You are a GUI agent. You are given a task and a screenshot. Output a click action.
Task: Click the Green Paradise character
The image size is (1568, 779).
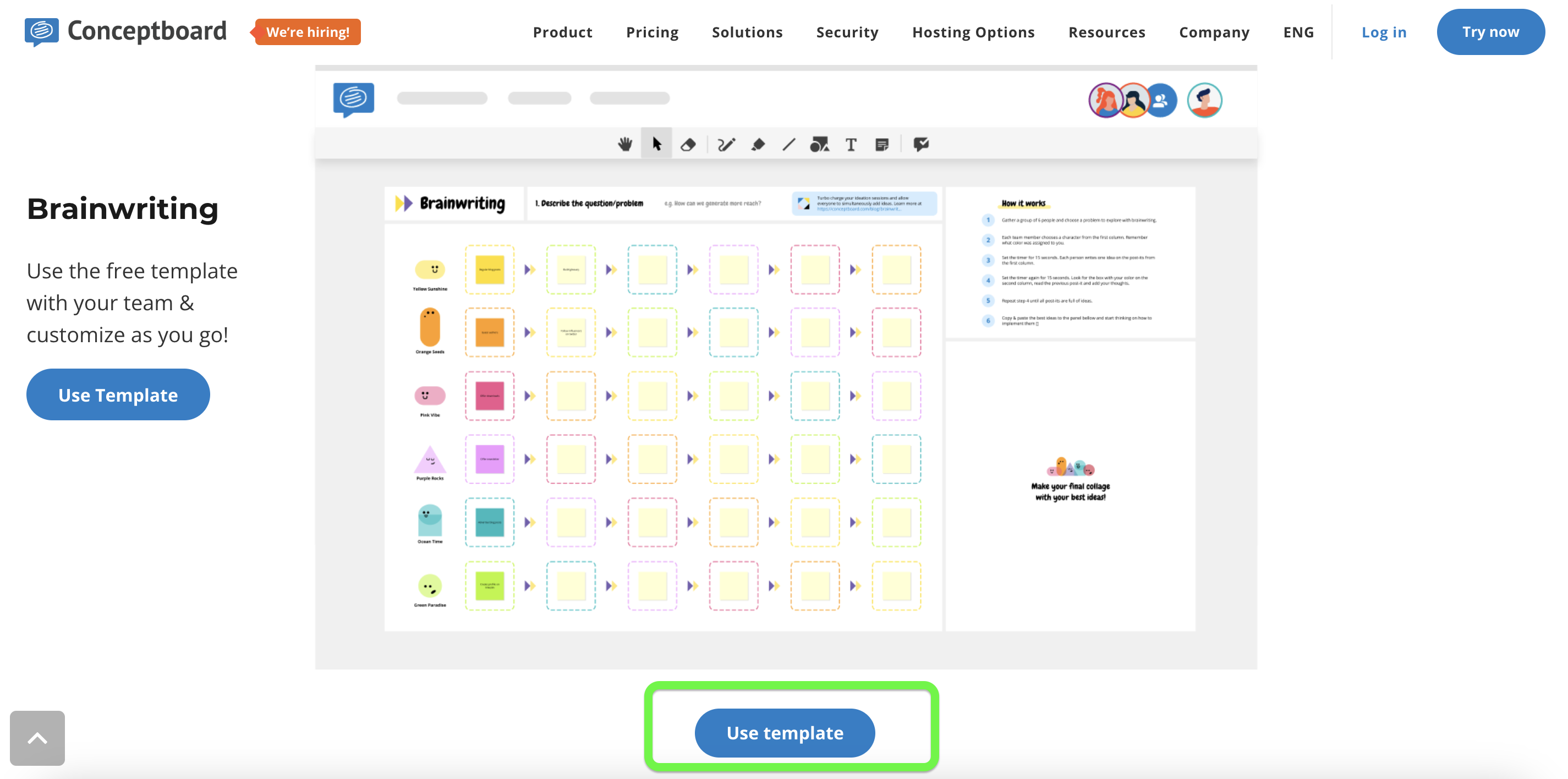tap(430, 586)
